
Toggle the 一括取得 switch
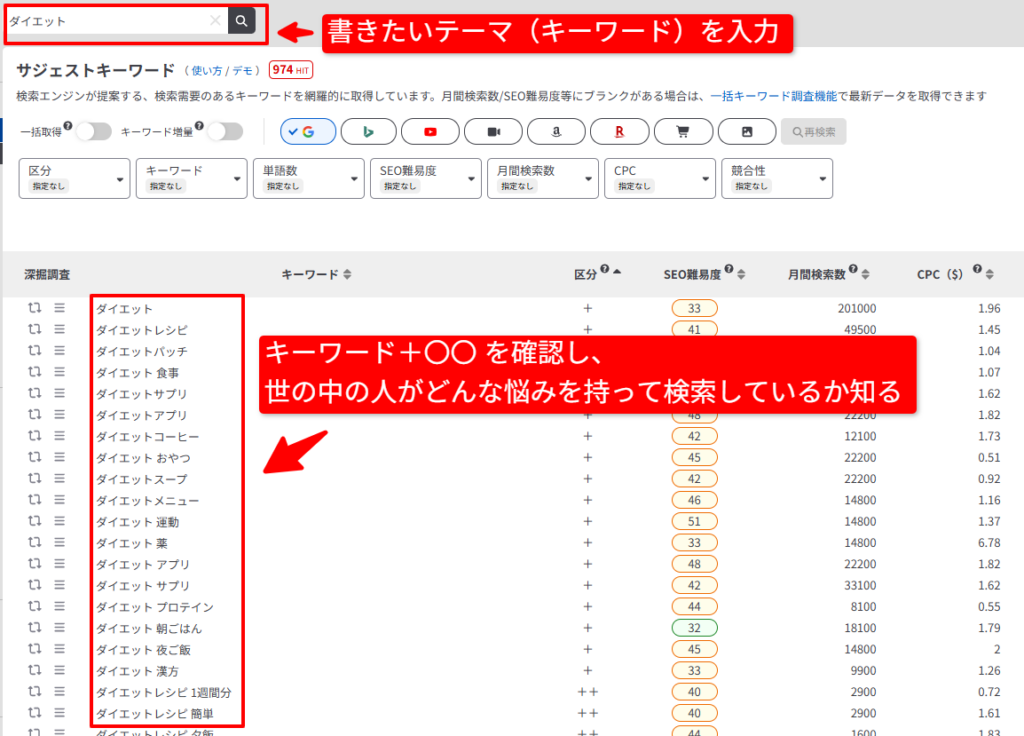coord(94,132)
